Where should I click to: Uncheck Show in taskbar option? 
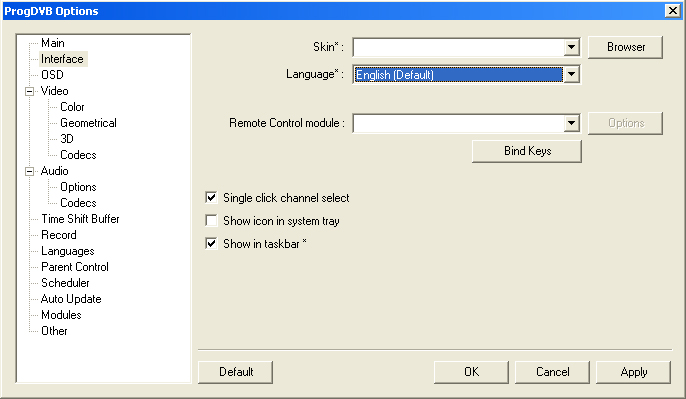coord(211,244)
